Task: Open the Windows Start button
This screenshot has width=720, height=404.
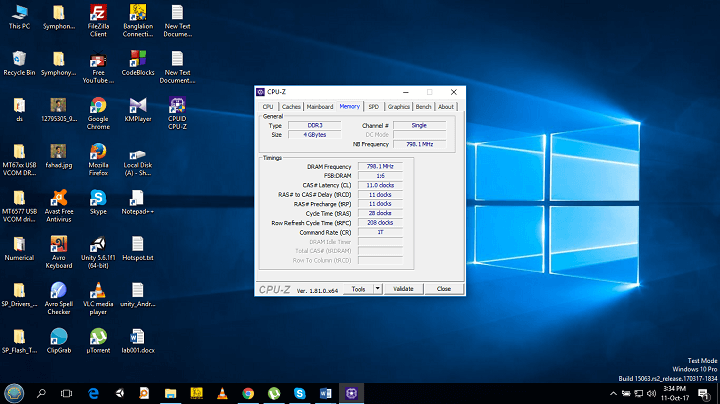Action: point(14,393)
